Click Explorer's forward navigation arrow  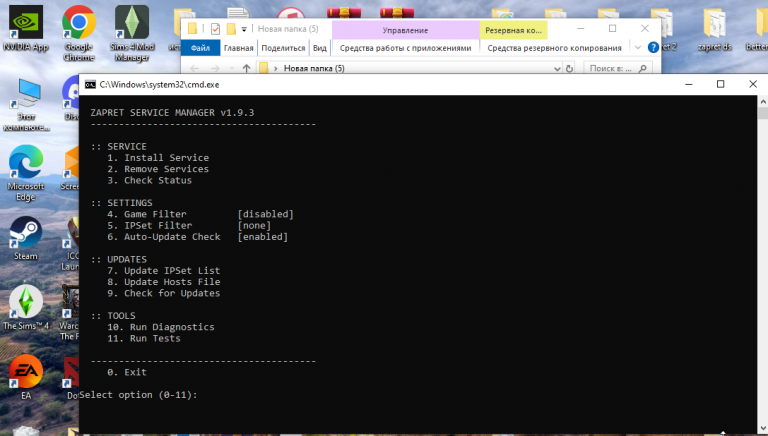pos(215,69)
